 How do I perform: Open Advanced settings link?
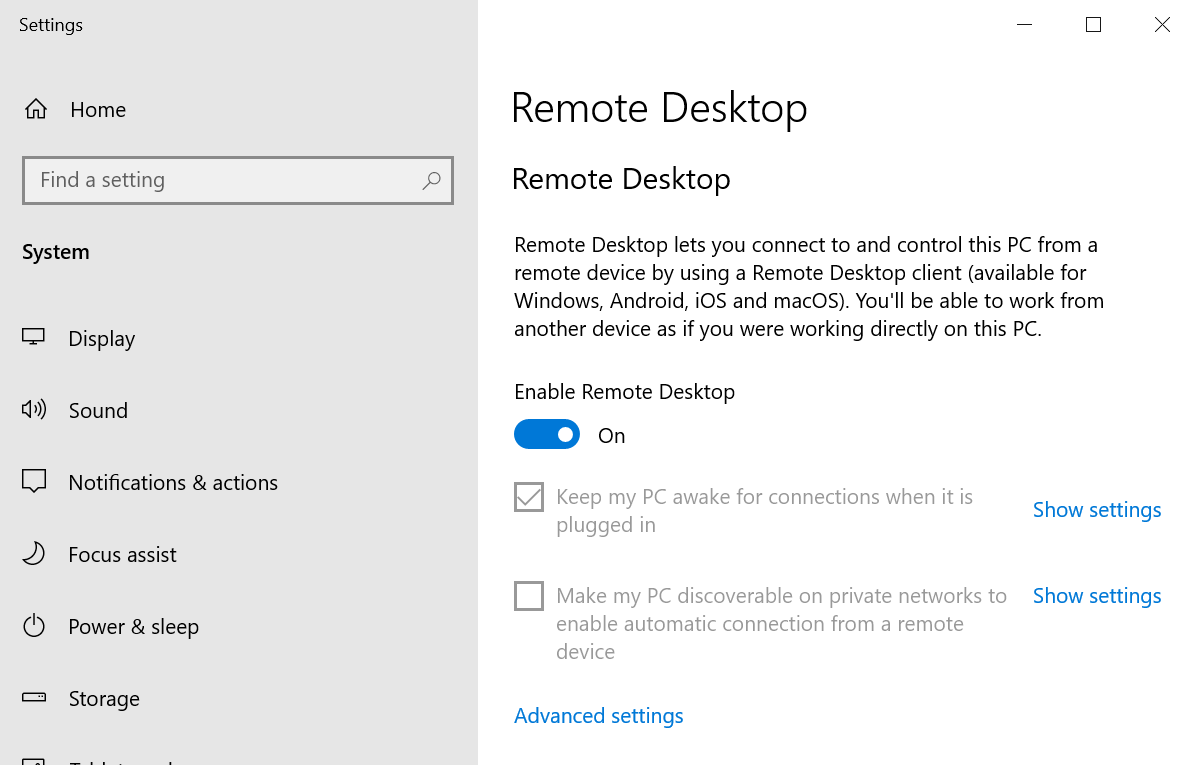598,716
